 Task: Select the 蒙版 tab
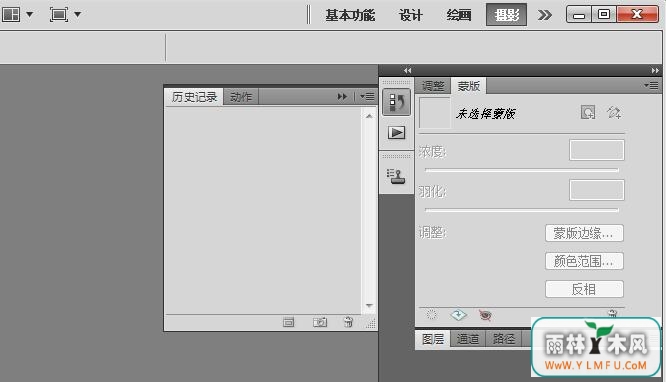[x=468, y=86]
